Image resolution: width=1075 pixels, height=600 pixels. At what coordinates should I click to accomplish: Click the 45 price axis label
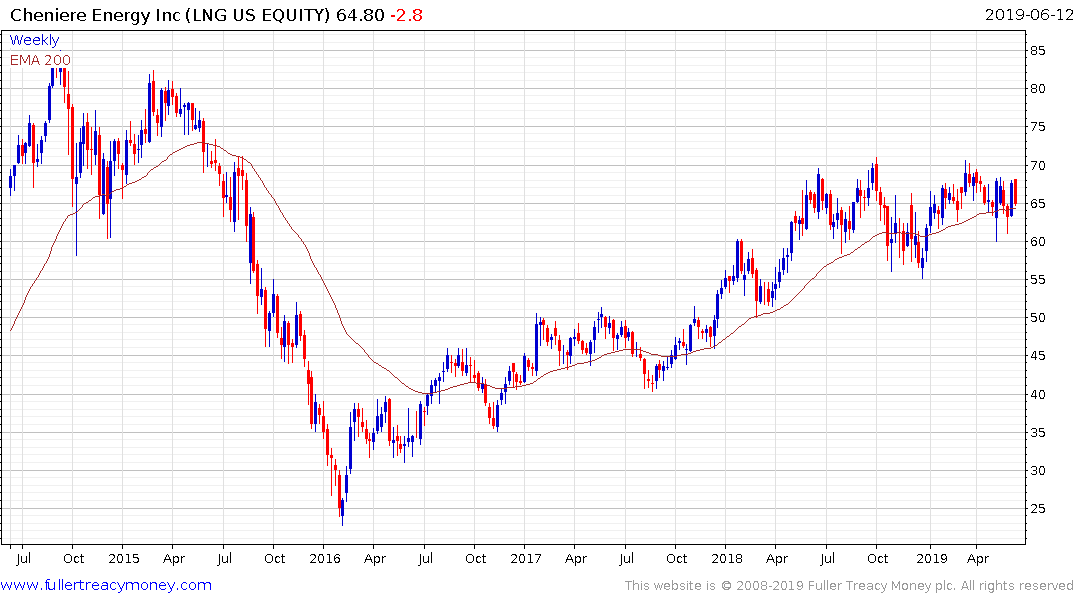1037,356
